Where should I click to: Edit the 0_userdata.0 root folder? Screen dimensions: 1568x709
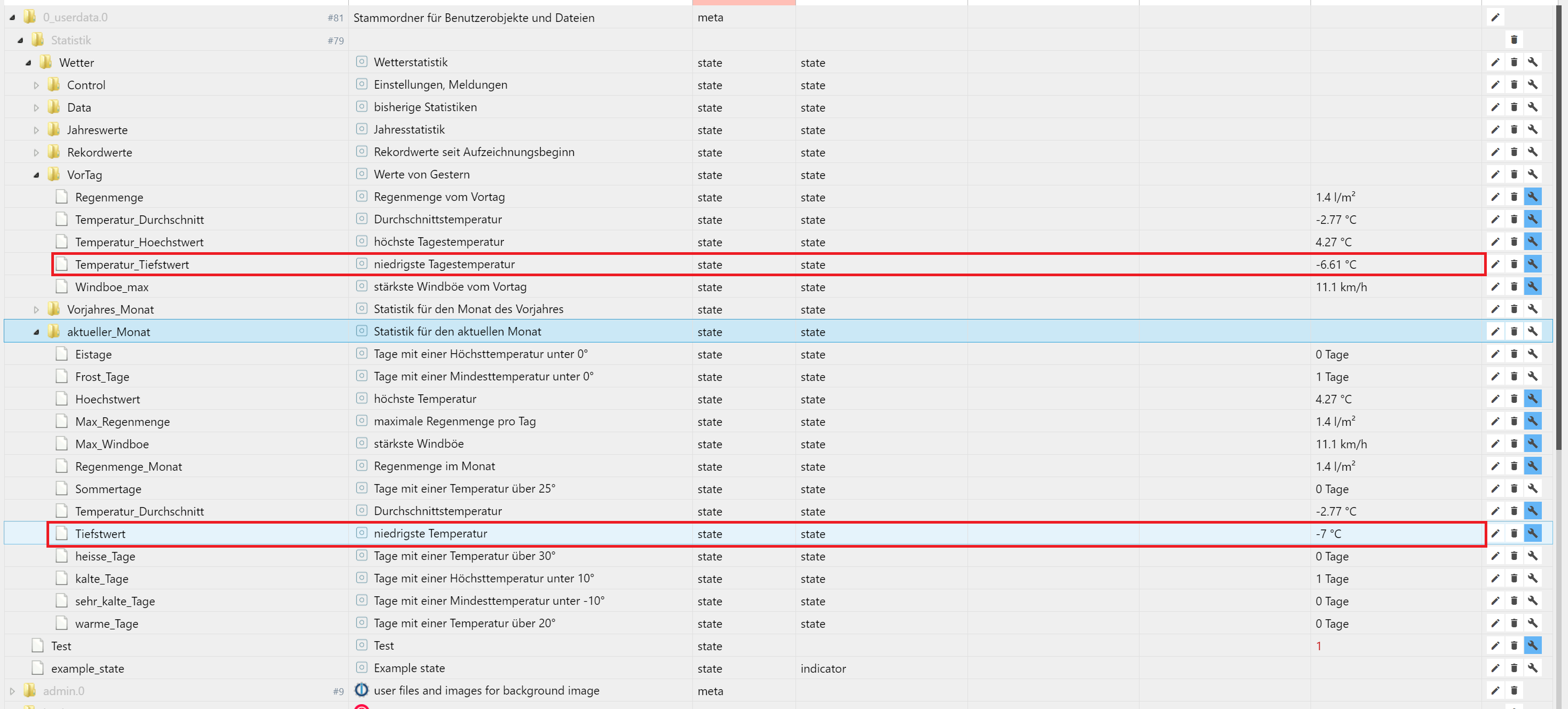(1495, 18)
